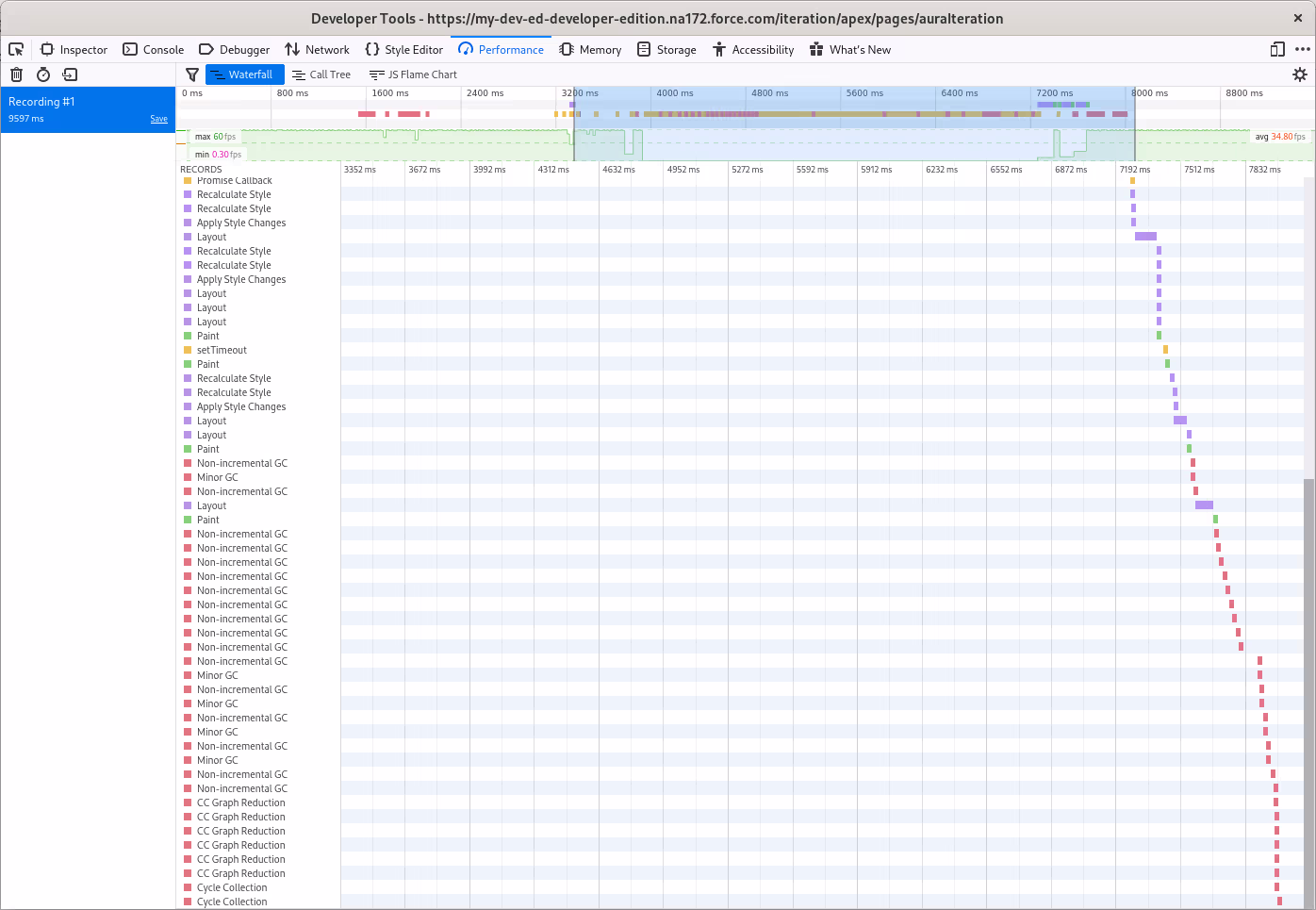Click the avg 34.80 fps label

point(1280,137)
